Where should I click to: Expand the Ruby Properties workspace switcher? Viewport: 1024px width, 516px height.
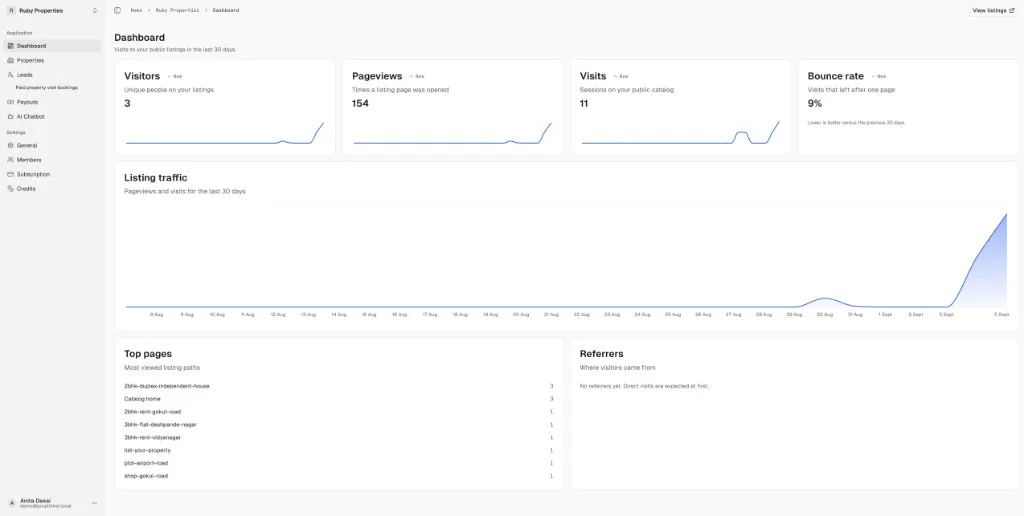[52, 10]
